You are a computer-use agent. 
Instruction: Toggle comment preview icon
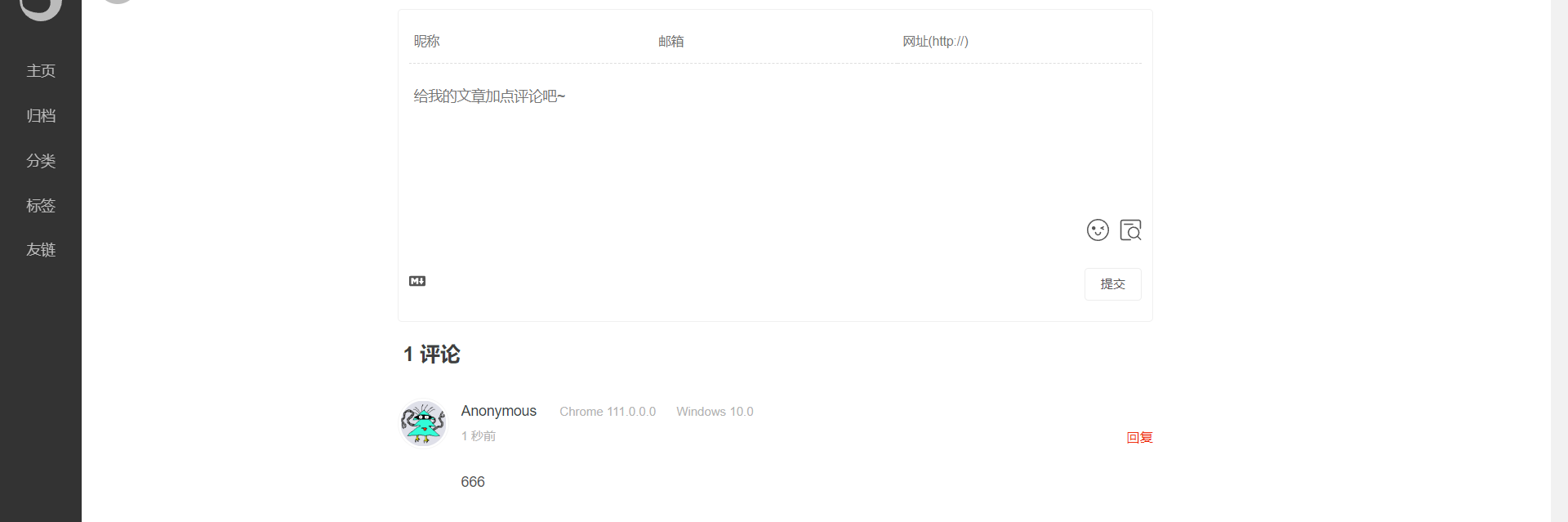click(x=1130, y=230)
